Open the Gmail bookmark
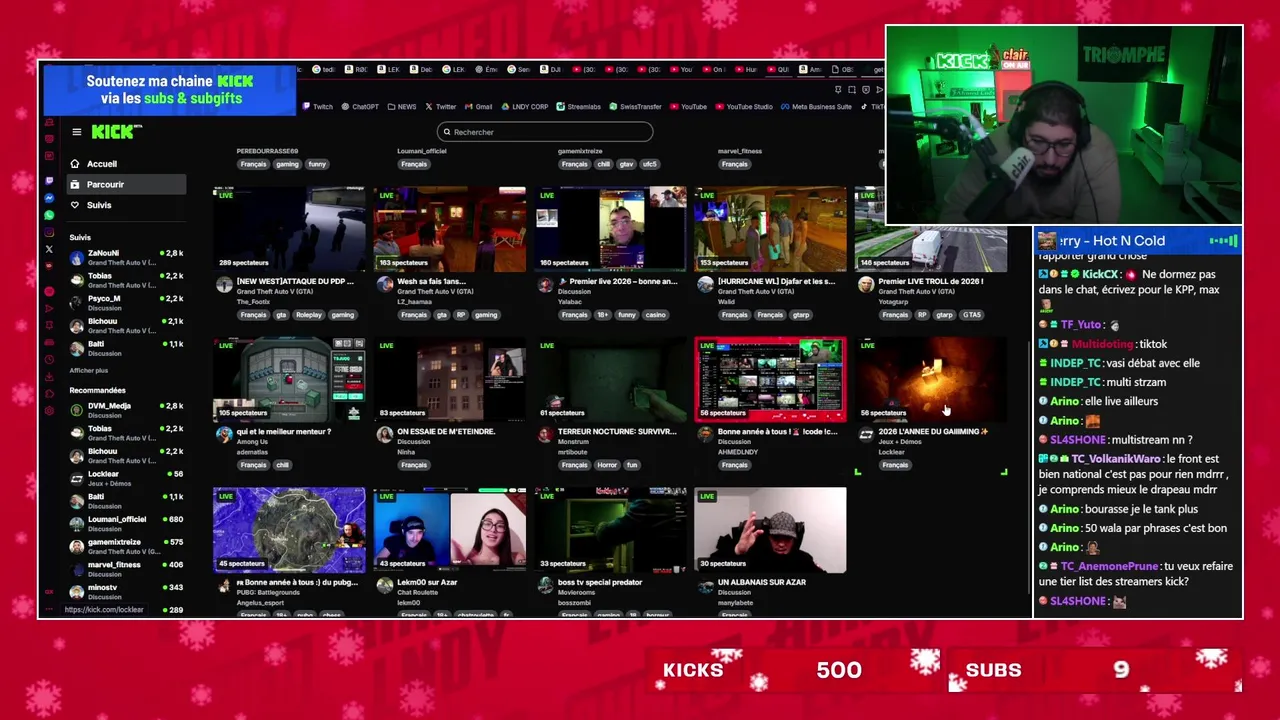The height and width of the screenshot is (720, 1280). (478, 107)
